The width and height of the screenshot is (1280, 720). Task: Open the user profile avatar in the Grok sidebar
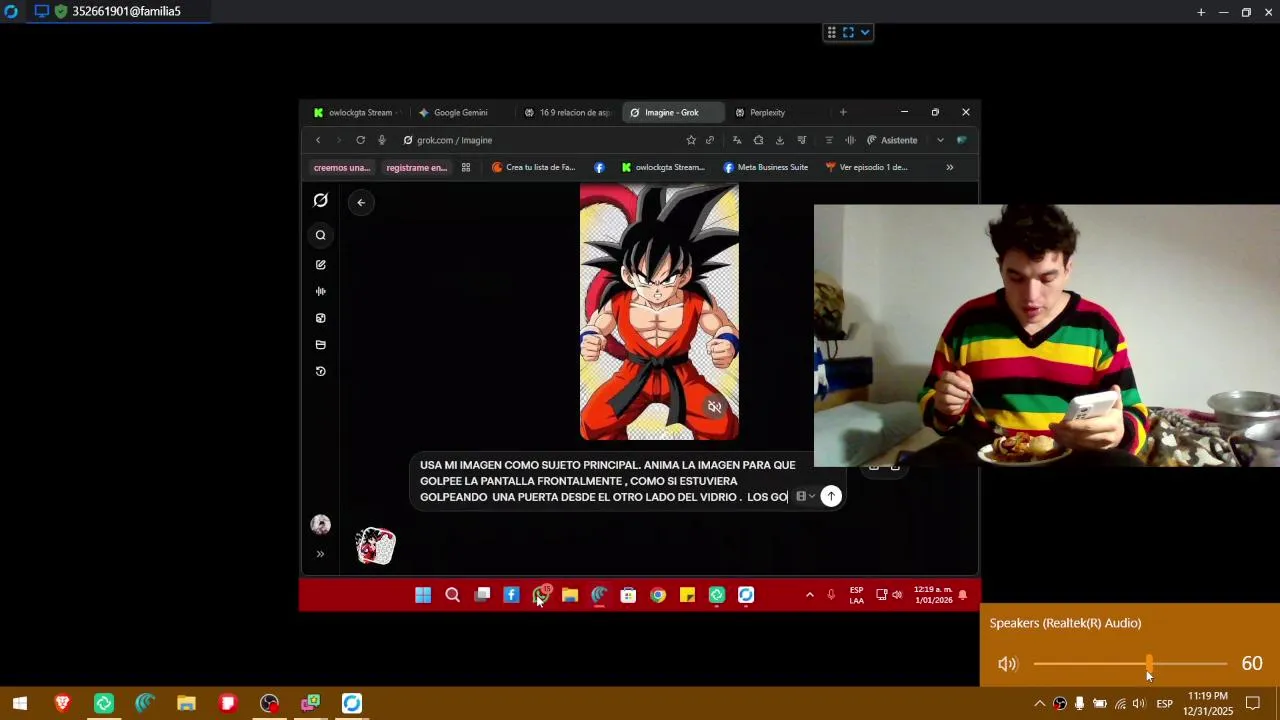pyautogui.click(x=321, y=525)
